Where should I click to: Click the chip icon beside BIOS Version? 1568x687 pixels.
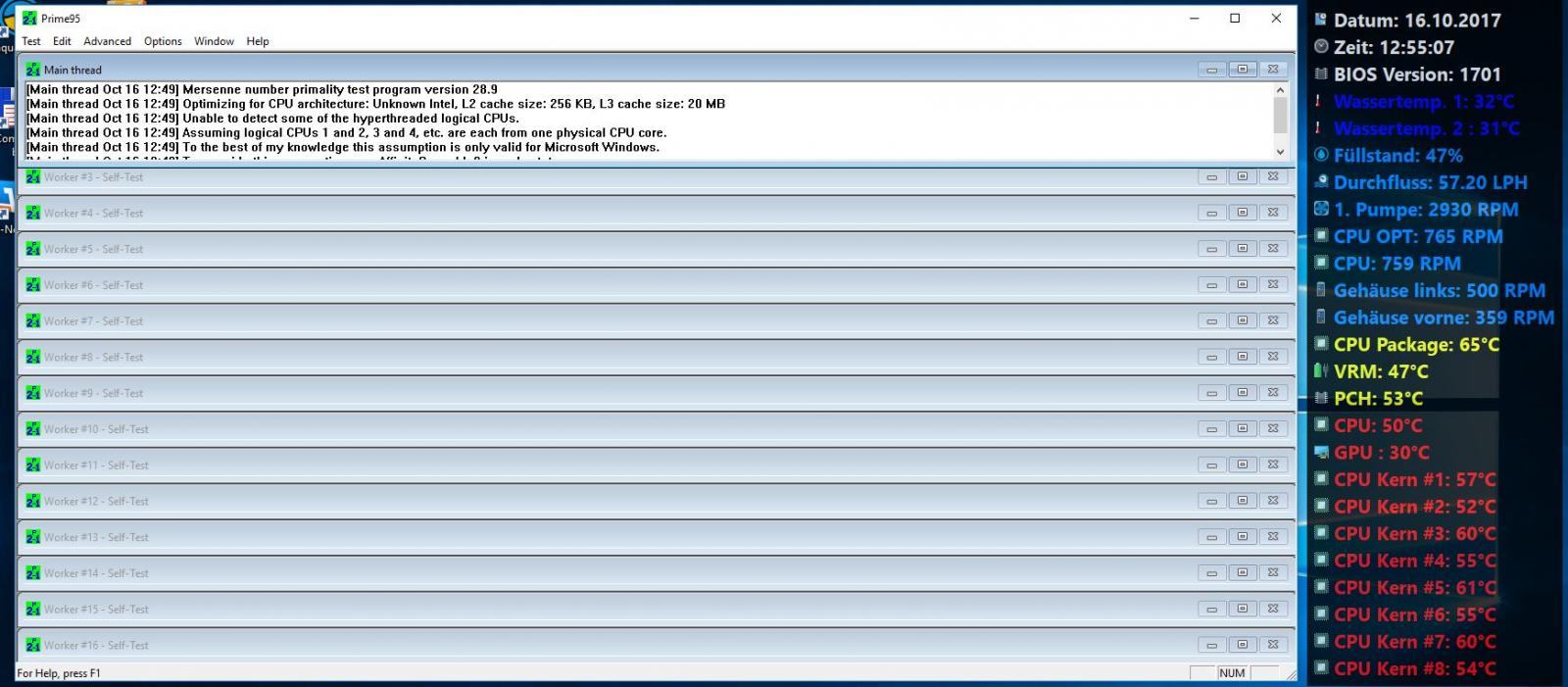(1321, 74)
